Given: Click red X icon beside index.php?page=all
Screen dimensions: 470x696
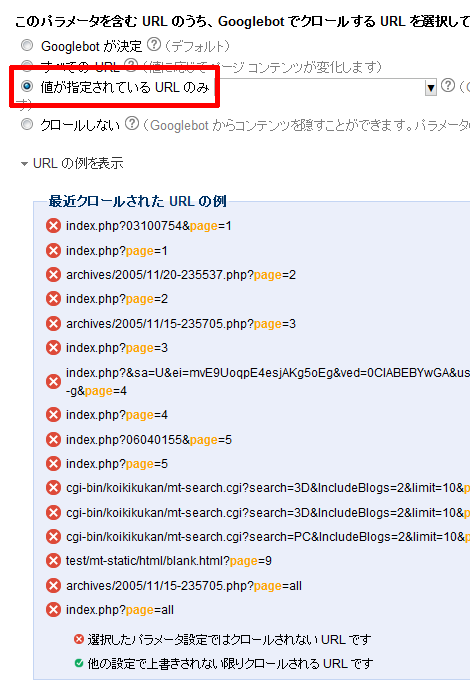Looking at the screenshot, I should click(x=53, y=610).
